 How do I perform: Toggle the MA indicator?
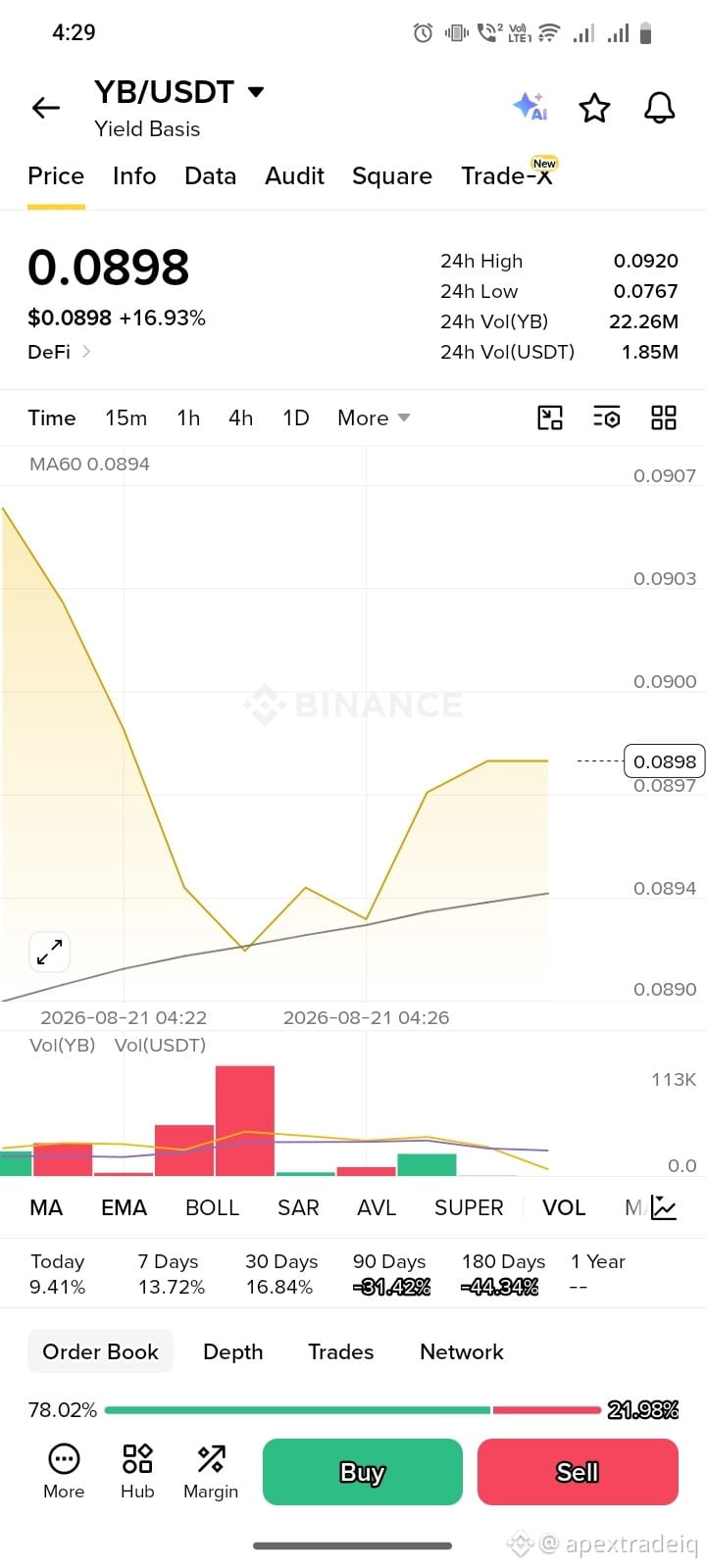(46, 1207)
